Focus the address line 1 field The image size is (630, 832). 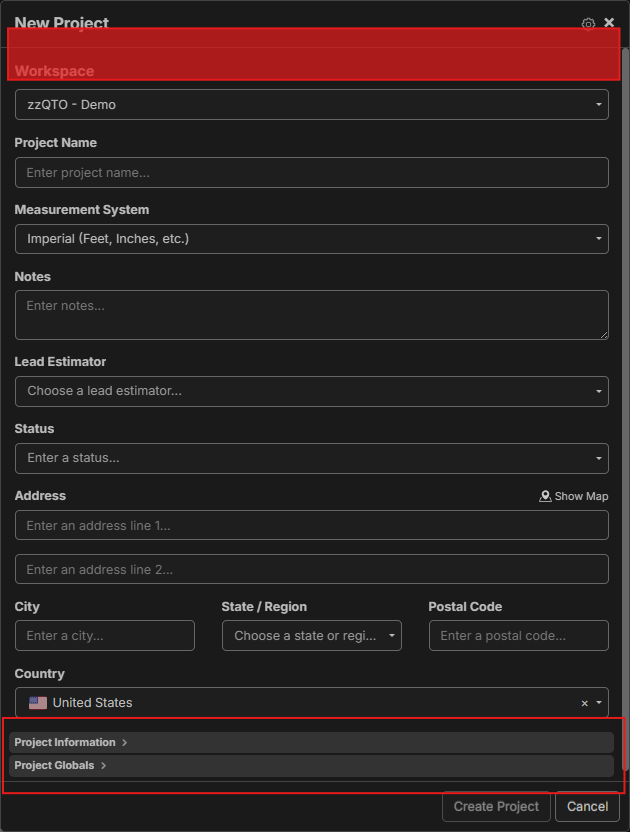tap(311, 525)
